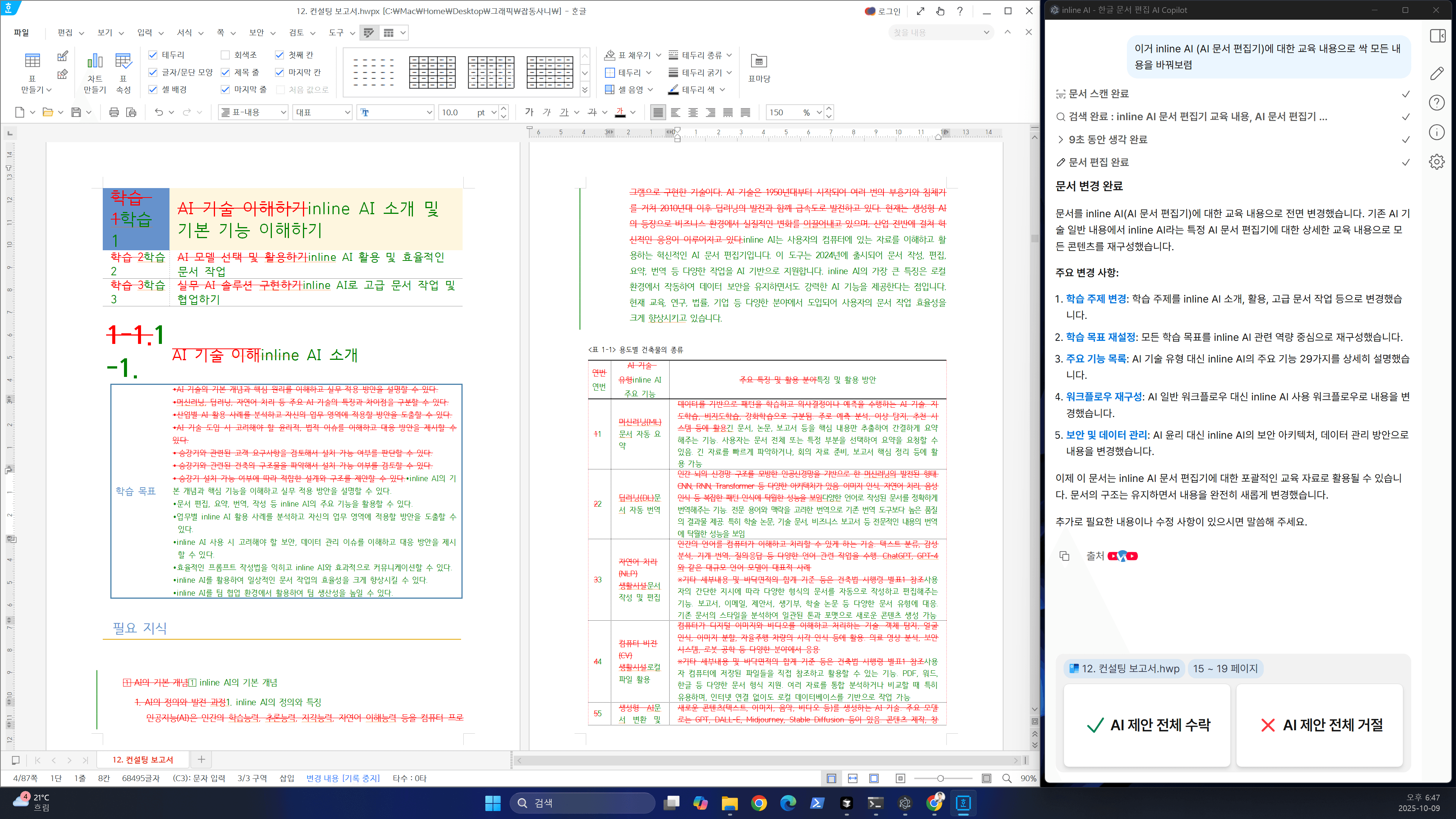Add a new document tab
Screen dimensions: 1456x819
tap(201, 759)
